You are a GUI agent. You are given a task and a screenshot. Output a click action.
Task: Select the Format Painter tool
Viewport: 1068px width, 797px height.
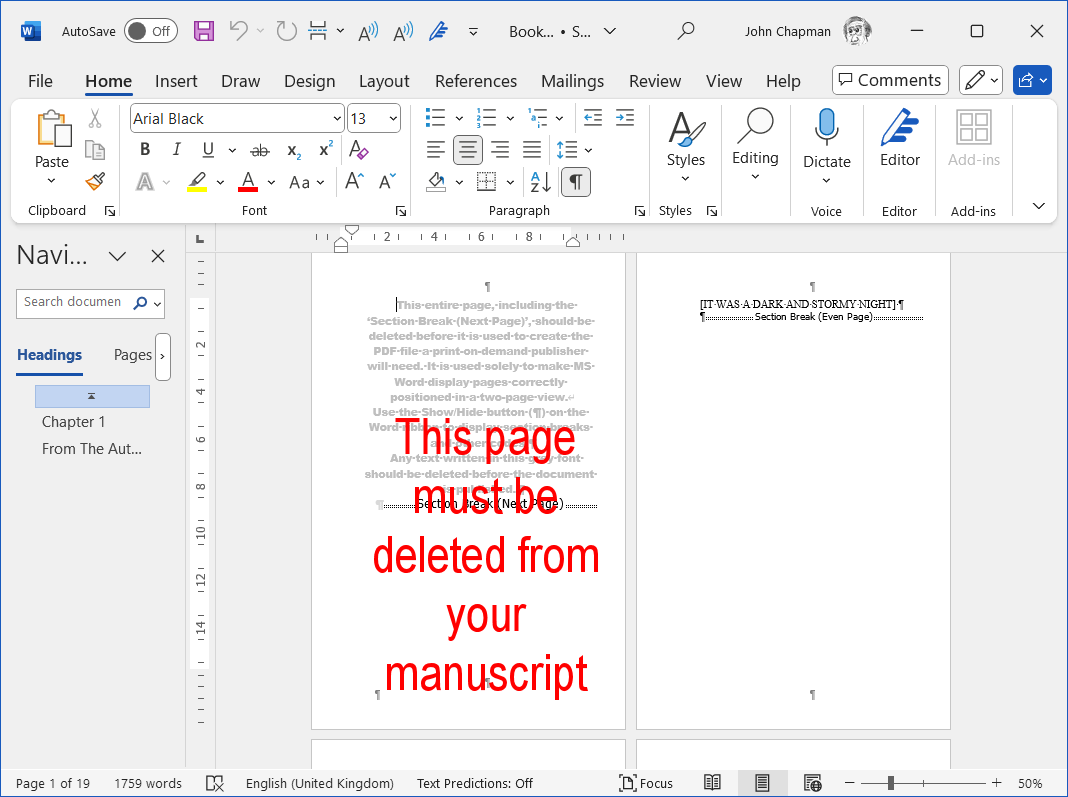95,181
